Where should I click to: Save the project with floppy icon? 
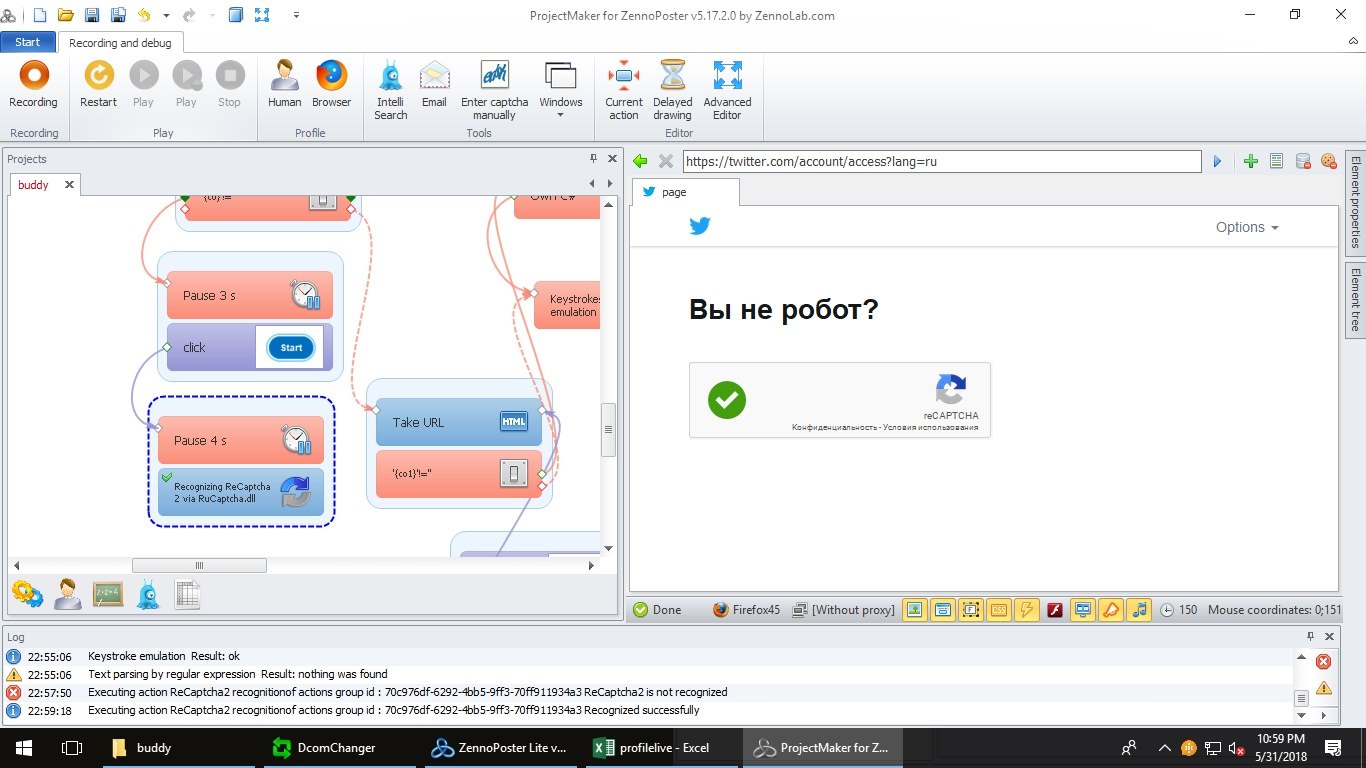pyautogui.click(x=92, y=15)
